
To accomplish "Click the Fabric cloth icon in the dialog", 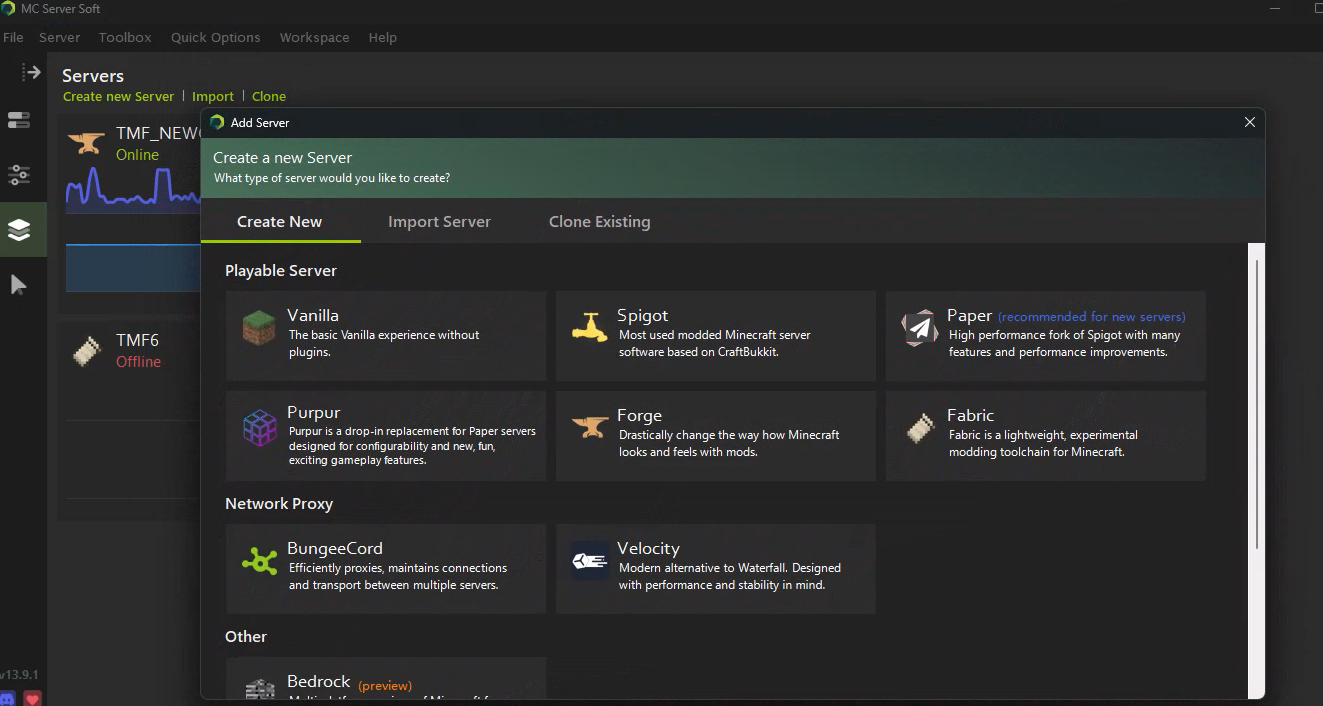I will (x=919, y=428).
